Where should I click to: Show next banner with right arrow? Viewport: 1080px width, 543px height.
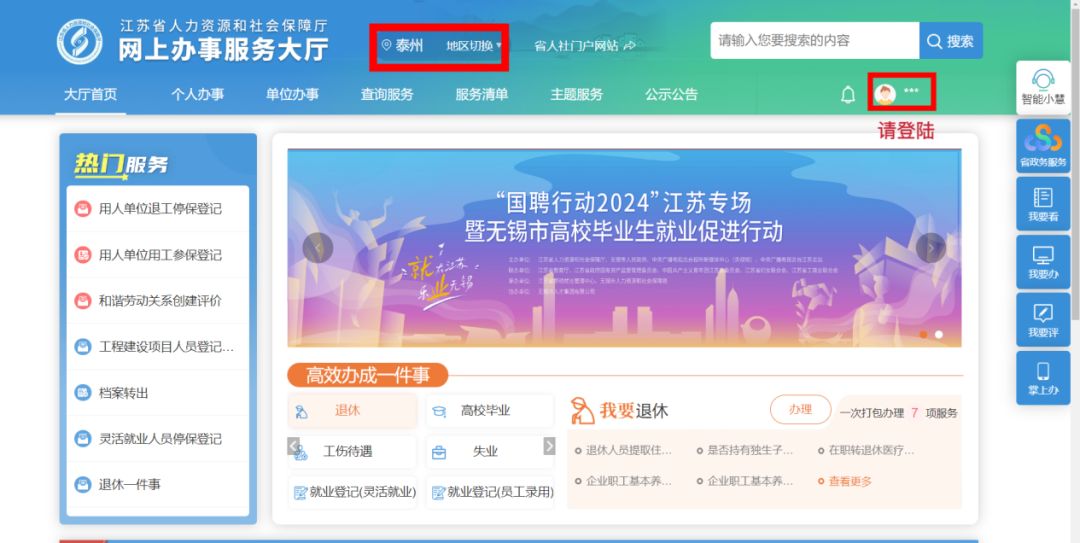coord(931,247)
